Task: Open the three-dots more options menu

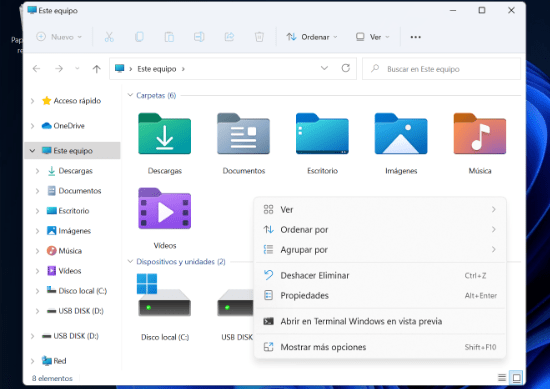Action: [x=415, y=37]
